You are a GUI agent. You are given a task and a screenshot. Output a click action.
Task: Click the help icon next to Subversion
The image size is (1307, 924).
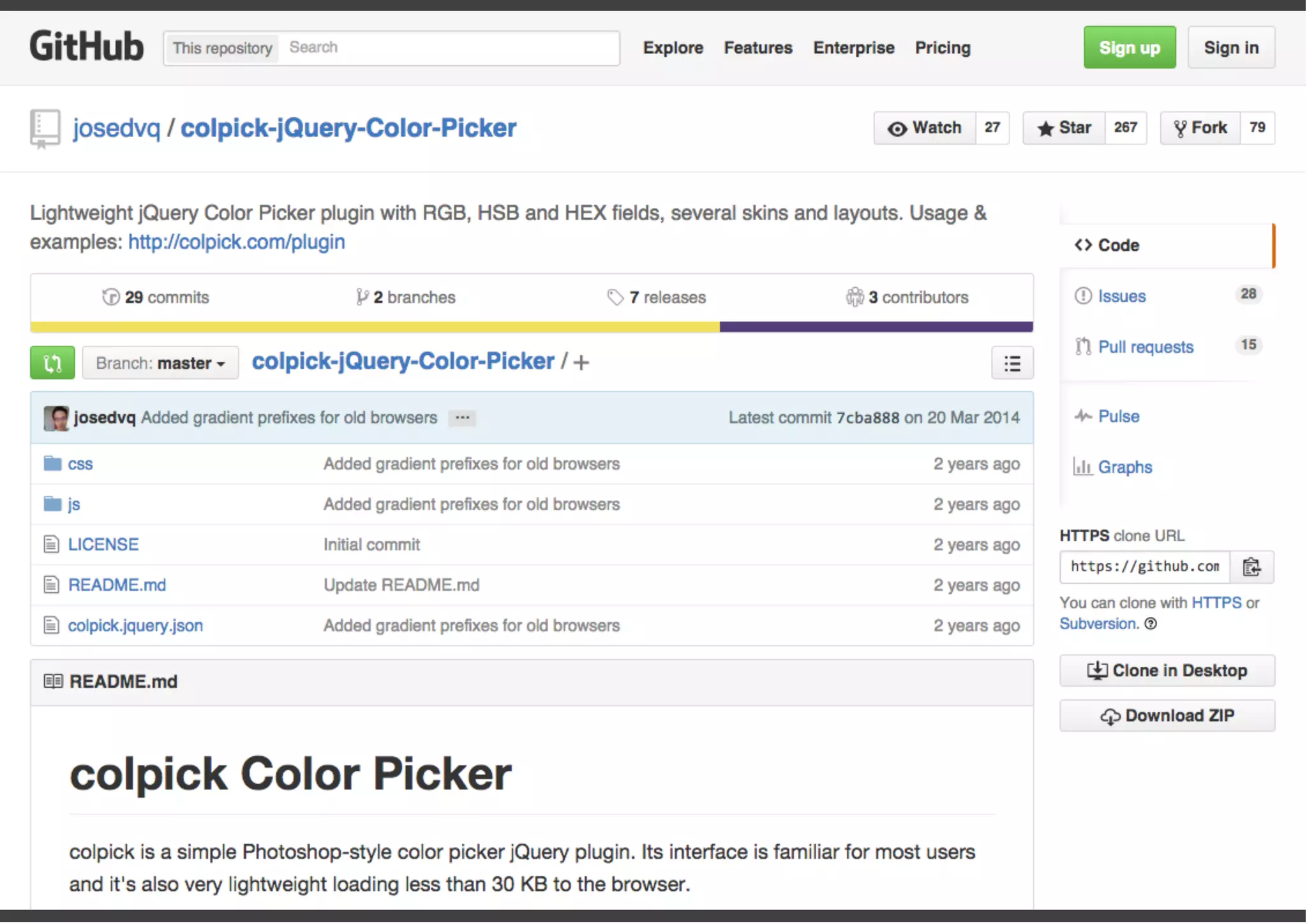pos(1151,623)
